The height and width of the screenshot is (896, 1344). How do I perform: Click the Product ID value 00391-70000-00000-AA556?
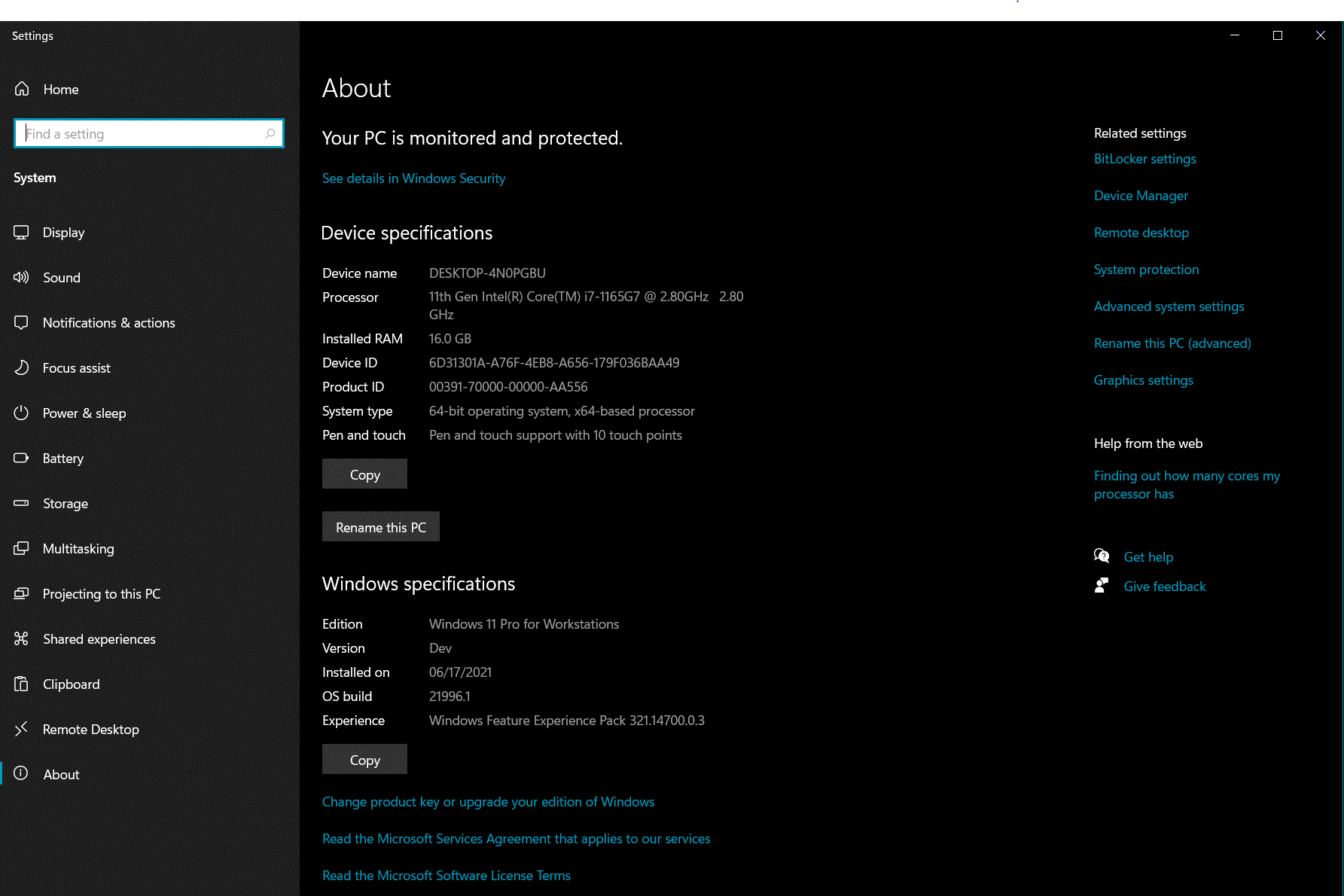tap(508, 387)
